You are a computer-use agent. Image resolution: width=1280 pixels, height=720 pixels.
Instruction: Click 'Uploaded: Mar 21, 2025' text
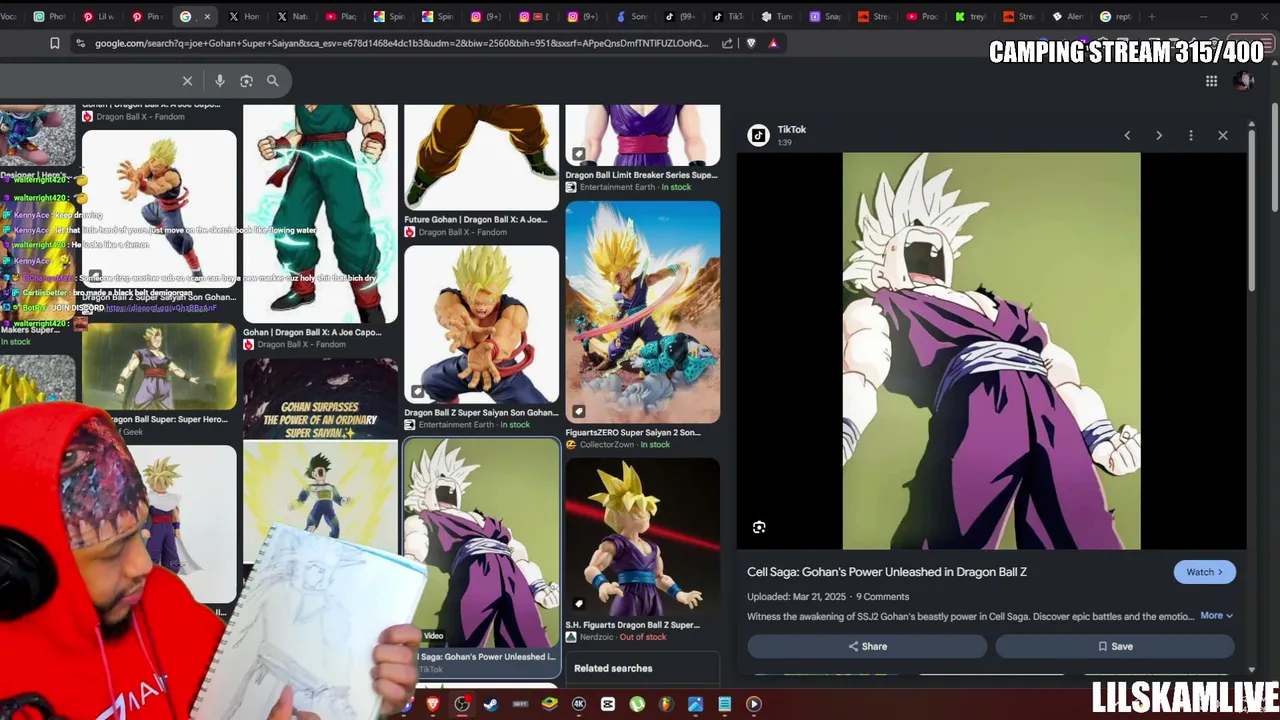(796, 596)
